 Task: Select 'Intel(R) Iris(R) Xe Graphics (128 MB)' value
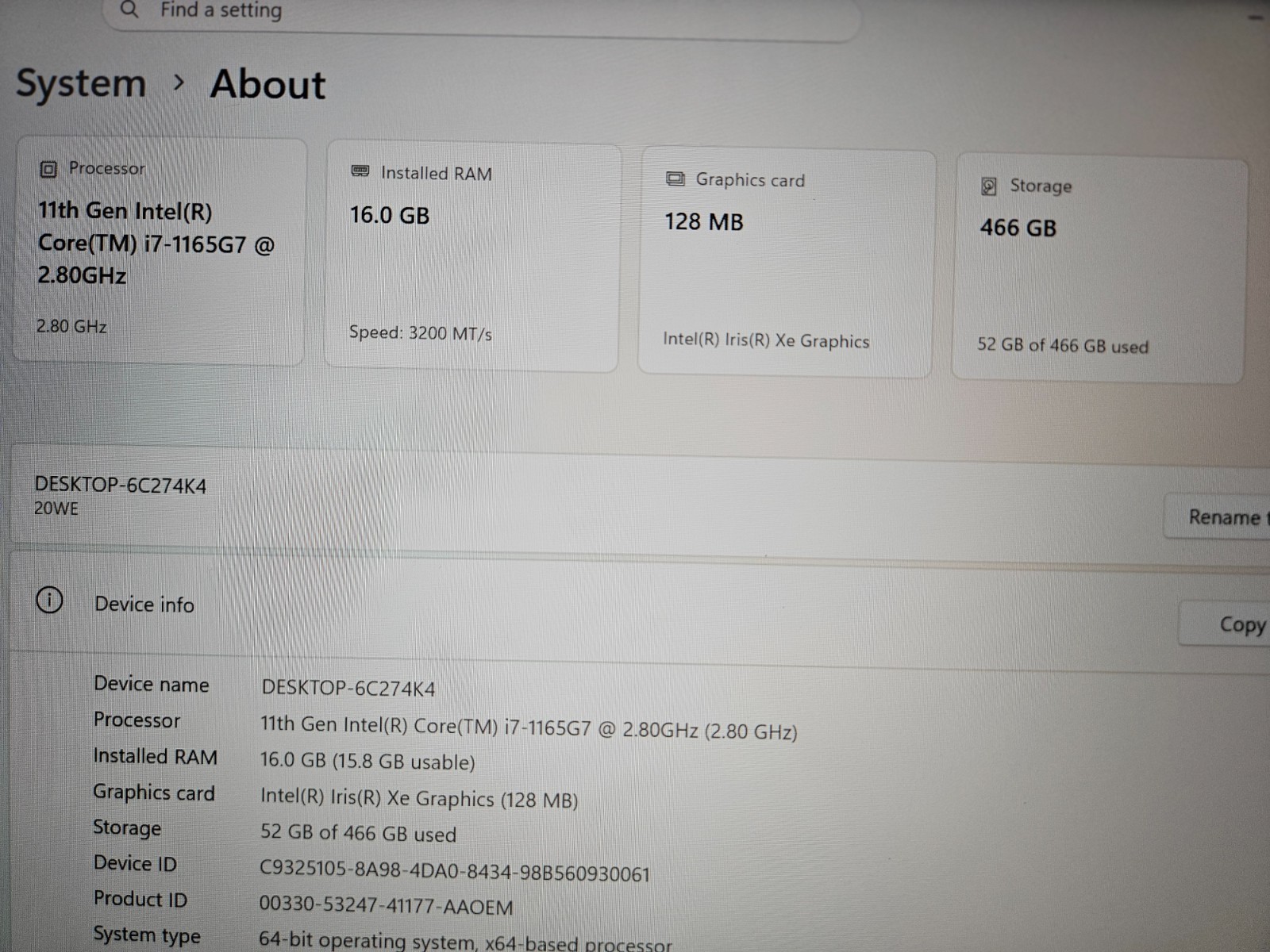(x=419, y=798)
